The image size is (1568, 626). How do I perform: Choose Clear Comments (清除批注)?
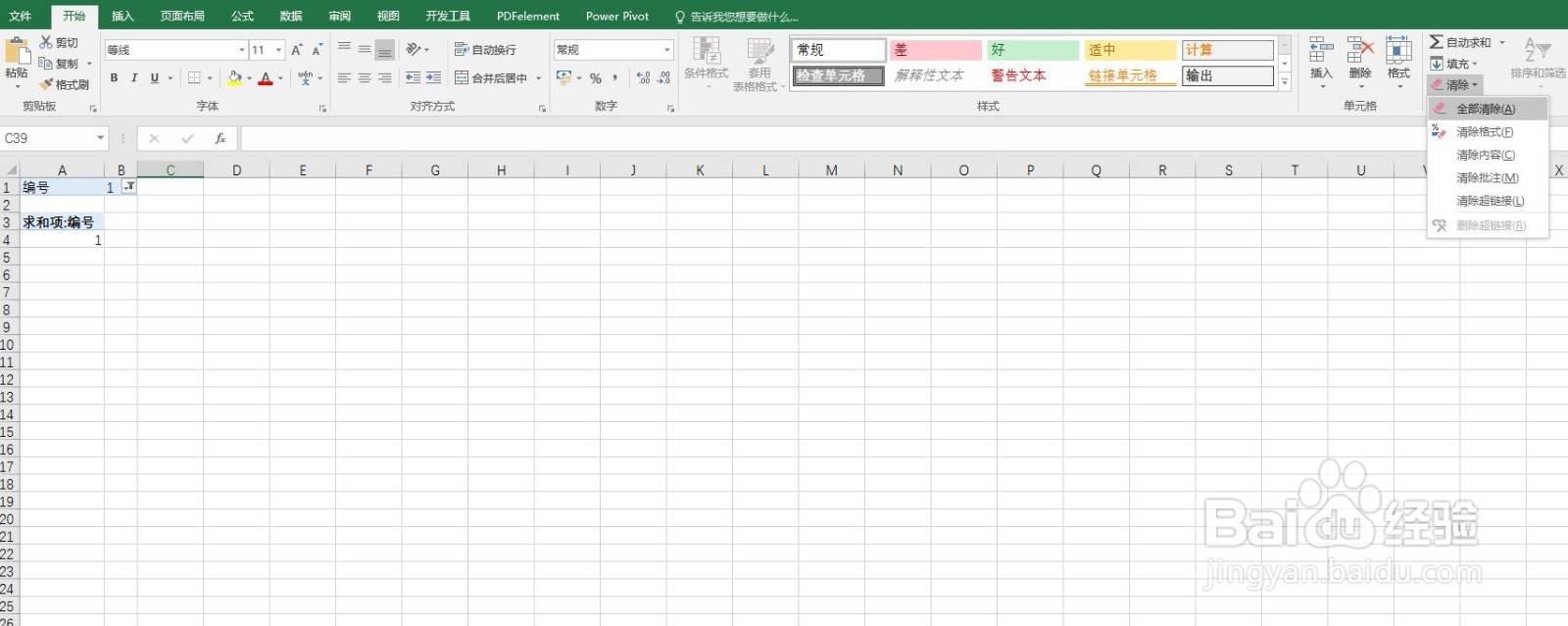[x=1488, y=178]
